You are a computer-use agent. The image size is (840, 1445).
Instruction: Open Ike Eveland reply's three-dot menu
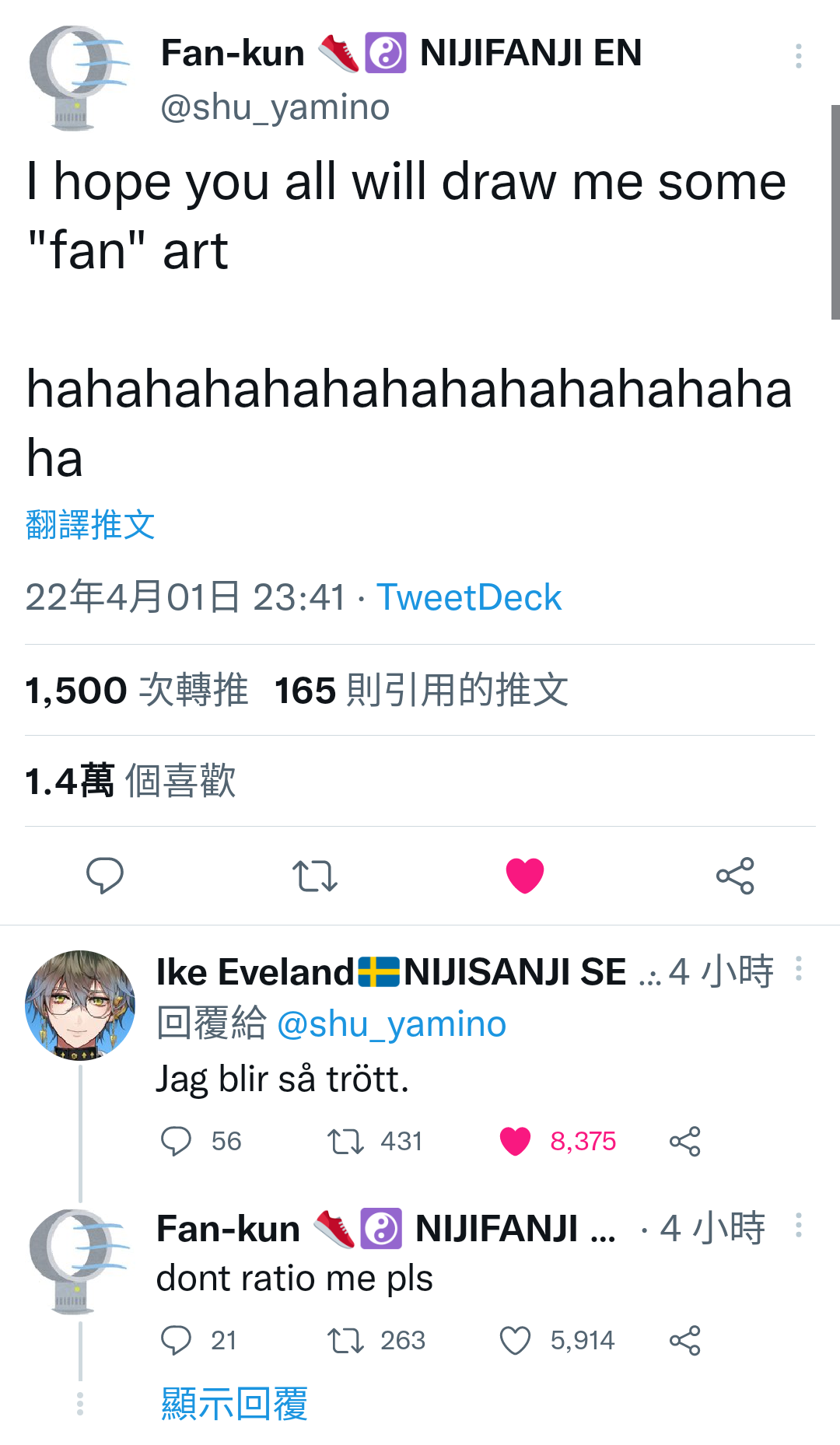coord(799,969)
